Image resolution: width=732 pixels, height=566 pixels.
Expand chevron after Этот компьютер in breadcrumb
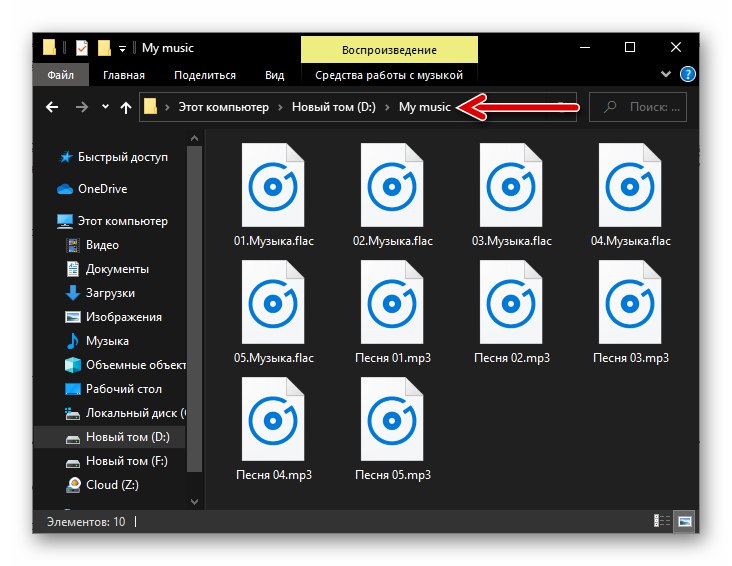[281, 107]
